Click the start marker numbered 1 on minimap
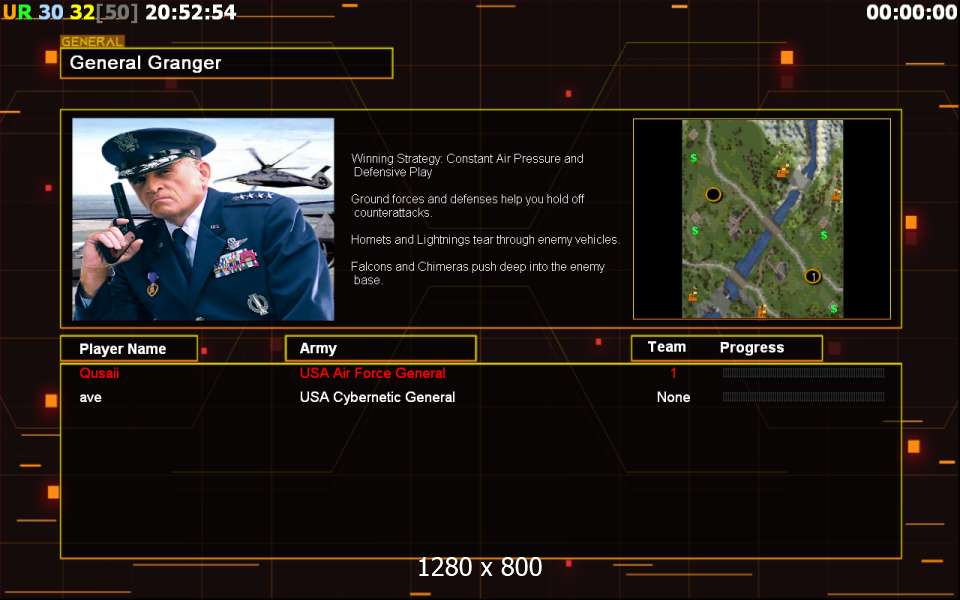 point(812,277)
